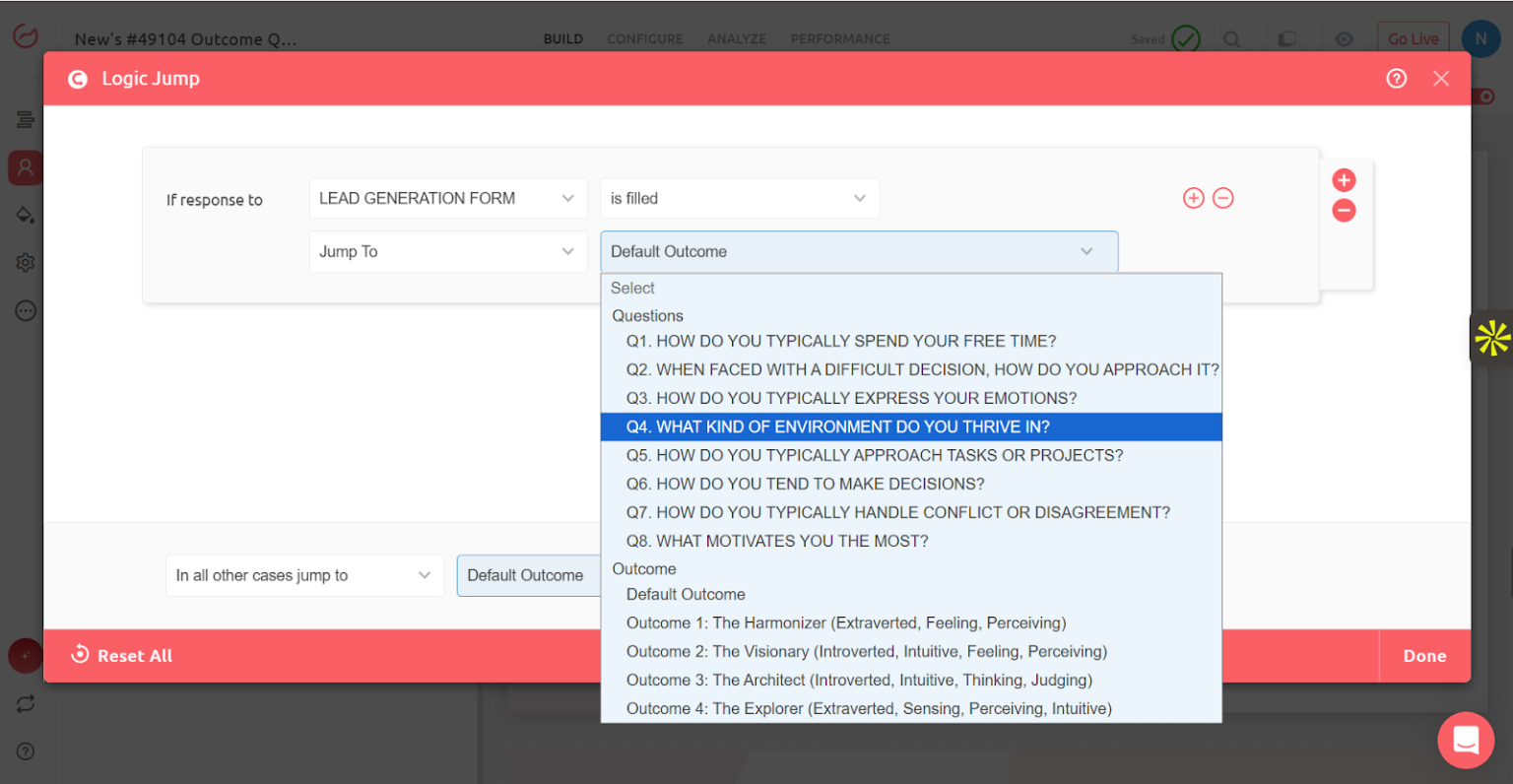The image size is (1513, 784).
Task: Select Q4 What kind of environment option
Action: [837, 426]
